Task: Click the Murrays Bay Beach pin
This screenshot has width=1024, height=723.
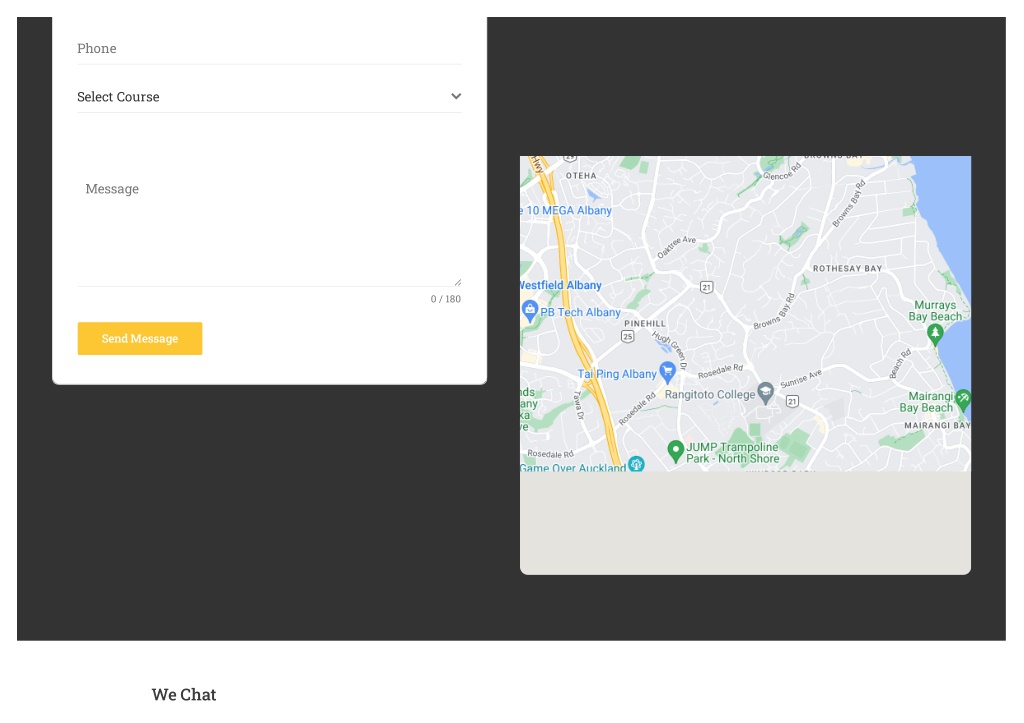Action: pyautogui.click(x=935, y=334)
